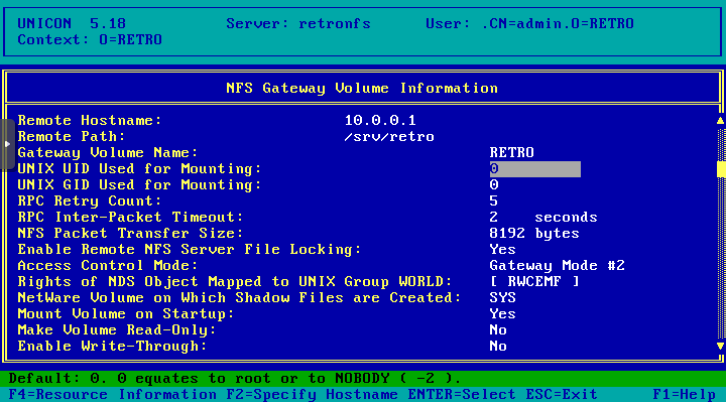Select Remote Hostname value 10.0.0.1

380,121
